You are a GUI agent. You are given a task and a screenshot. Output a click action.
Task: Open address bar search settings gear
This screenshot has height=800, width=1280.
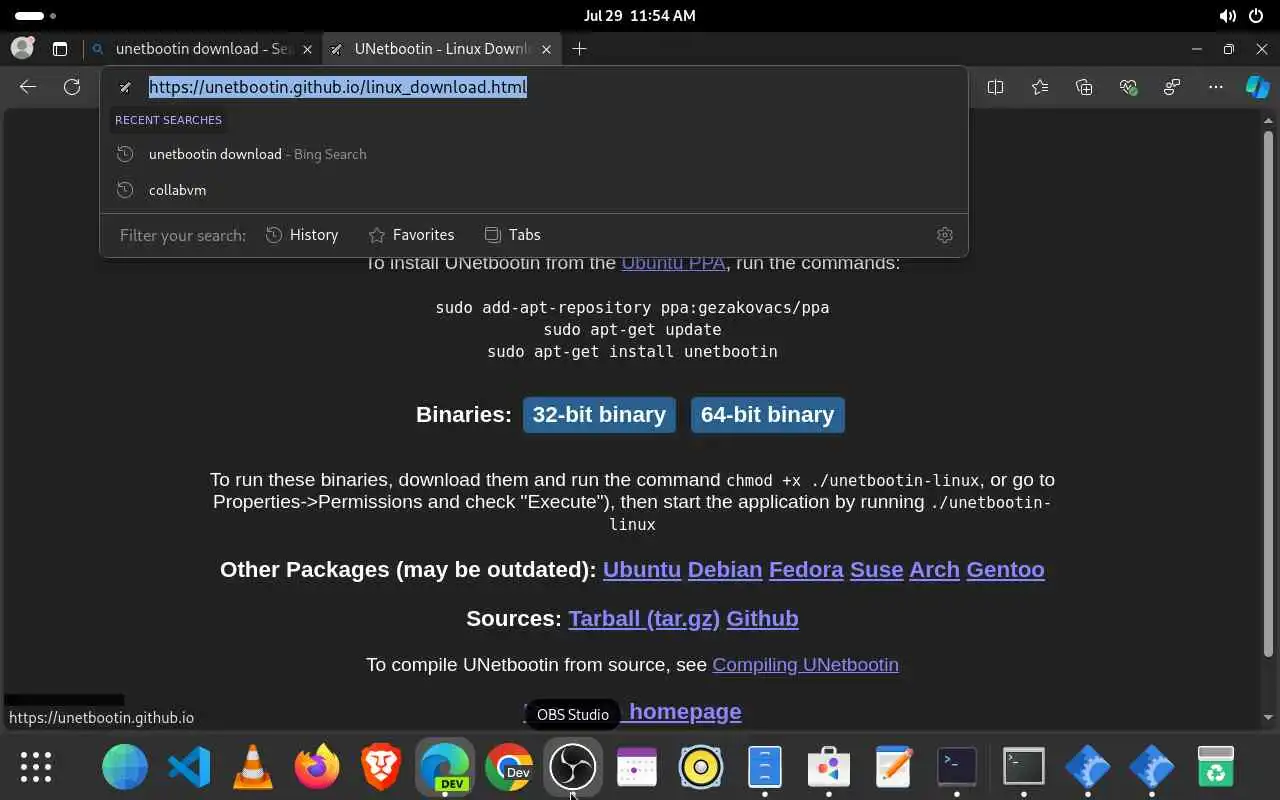click(945, 235)
